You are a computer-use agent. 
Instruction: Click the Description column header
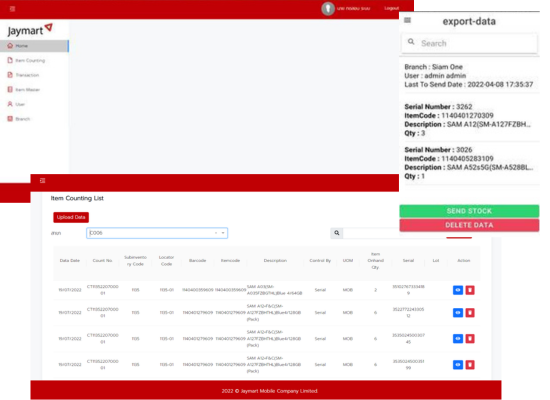tap(275, 261)
